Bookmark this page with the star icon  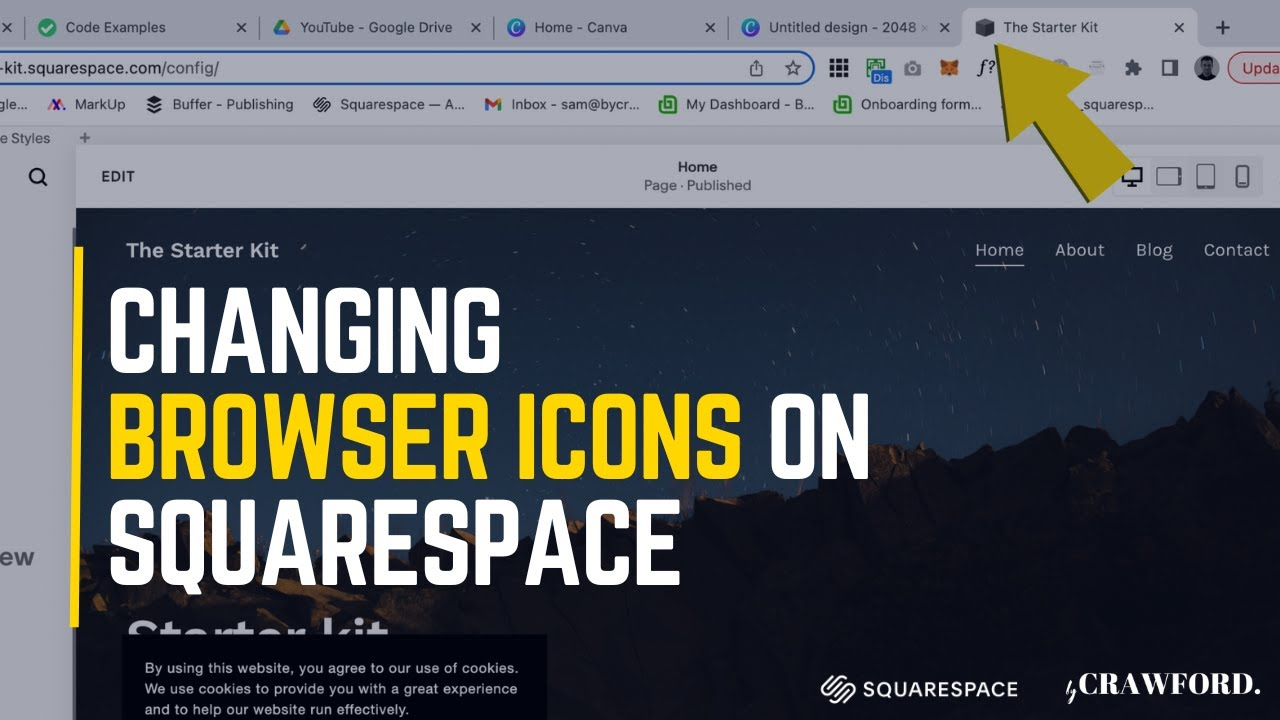coord(793,68)
